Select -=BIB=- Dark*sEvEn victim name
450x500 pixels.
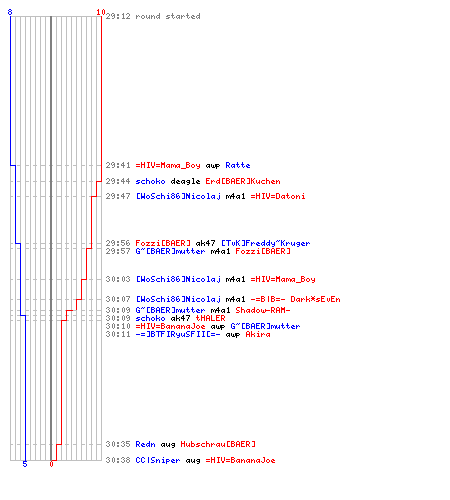click(295, 299)
